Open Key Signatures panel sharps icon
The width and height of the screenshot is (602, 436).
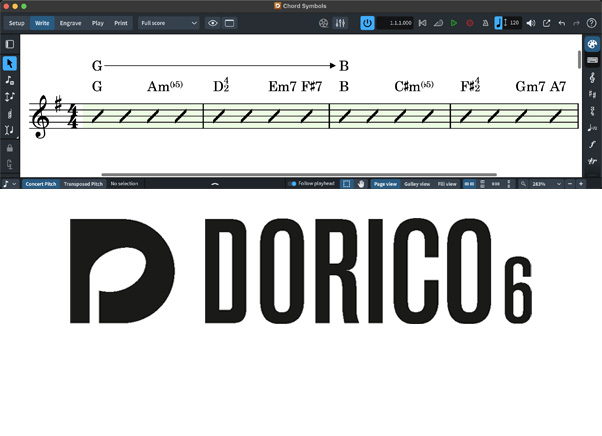click(592, 94)
